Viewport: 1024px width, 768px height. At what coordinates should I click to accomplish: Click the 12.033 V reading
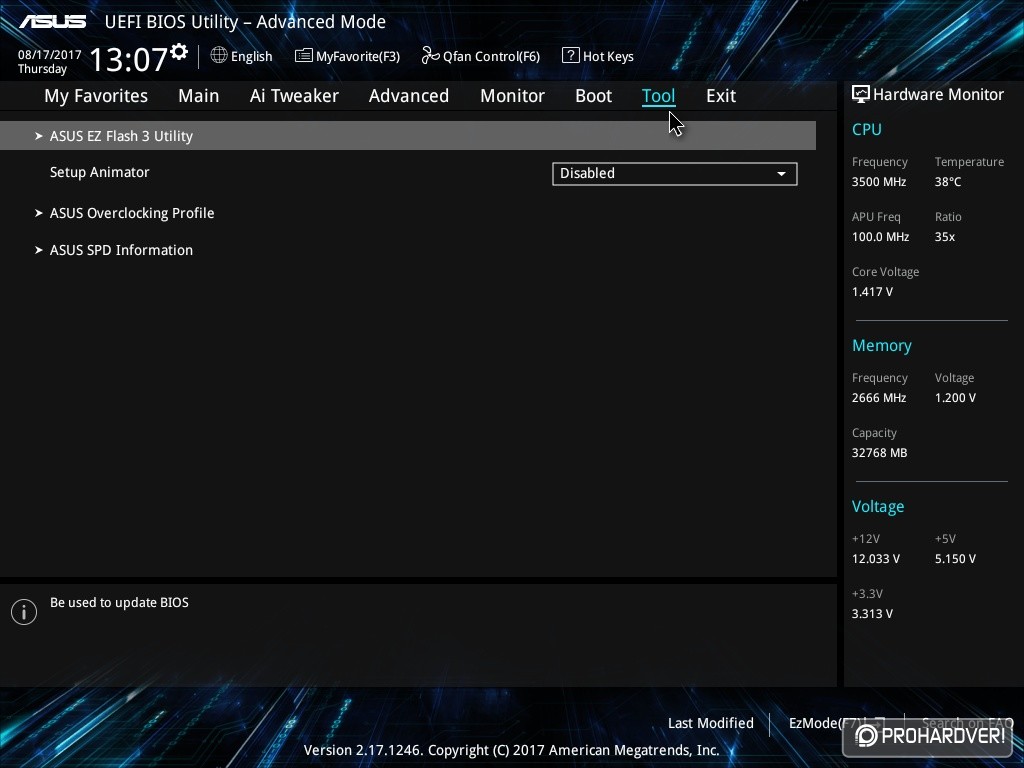(876, 559)
